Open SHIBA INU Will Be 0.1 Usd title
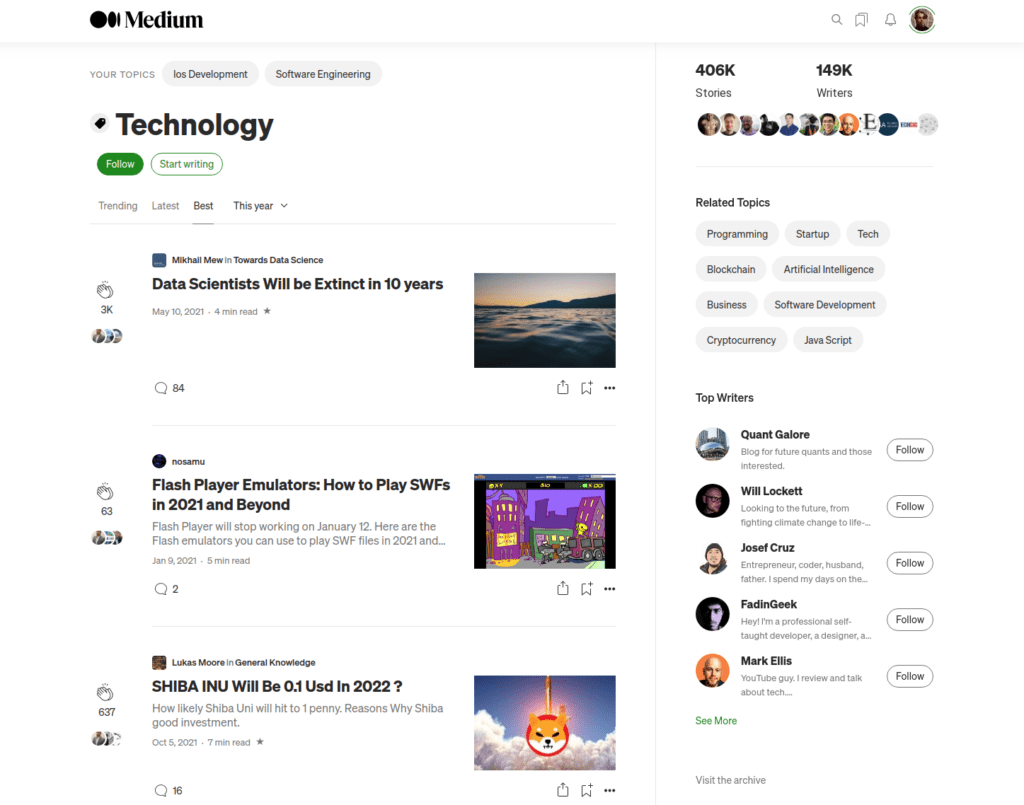The width and height of the screenshot is (1024, 805). (278, 687)
